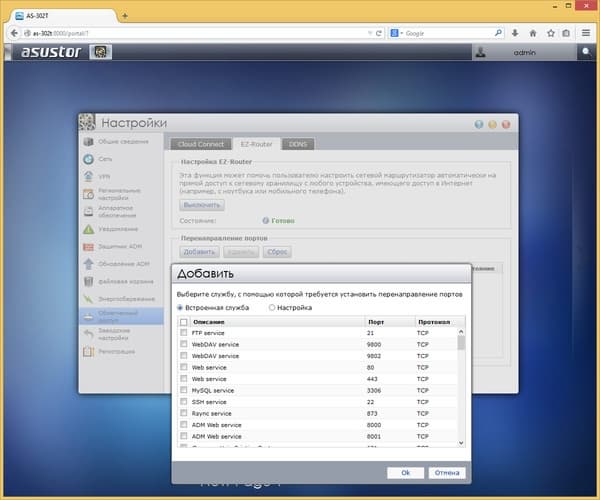Click services list scrollbar thumb
Viewport: 600px width, 500px height.
pyautogui.click(x=461, y=343)
